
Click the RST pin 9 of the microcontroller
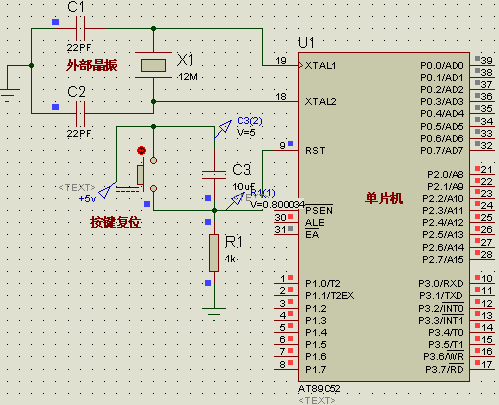(286, 150)
